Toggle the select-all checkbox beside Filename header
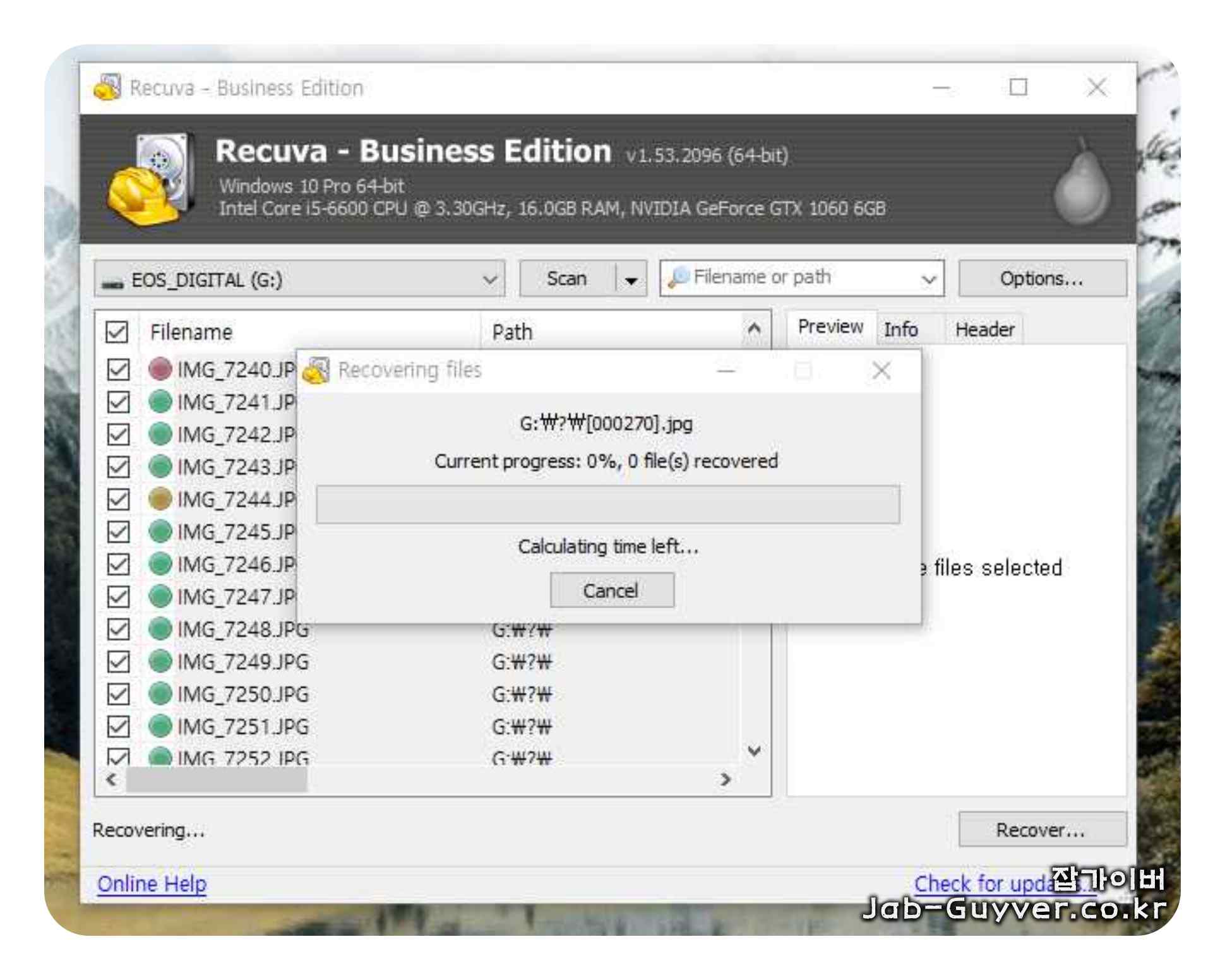 (117, 332)
